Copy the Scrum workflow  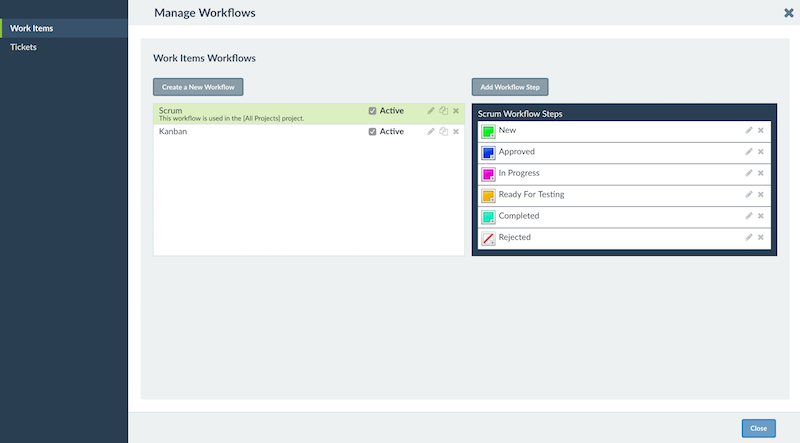443,111
